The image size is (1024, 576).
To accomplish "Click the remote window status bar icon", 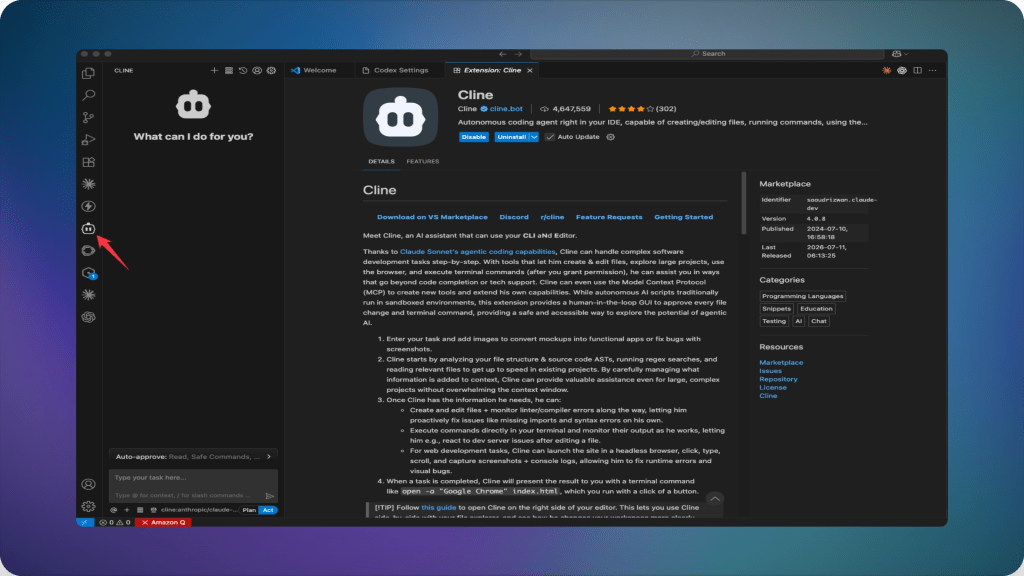I will (x=85, y=522).
